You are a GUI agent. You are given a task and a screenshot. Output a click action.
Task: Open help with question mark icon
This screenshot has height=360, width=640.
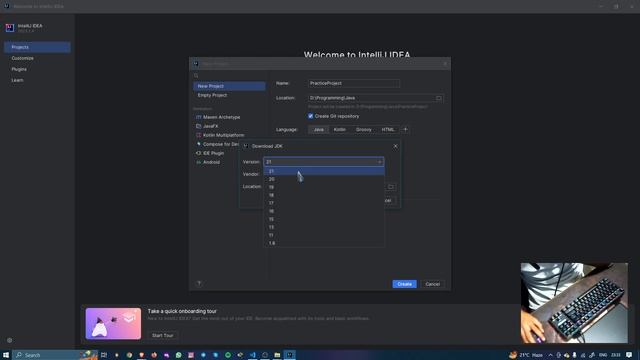199,284
